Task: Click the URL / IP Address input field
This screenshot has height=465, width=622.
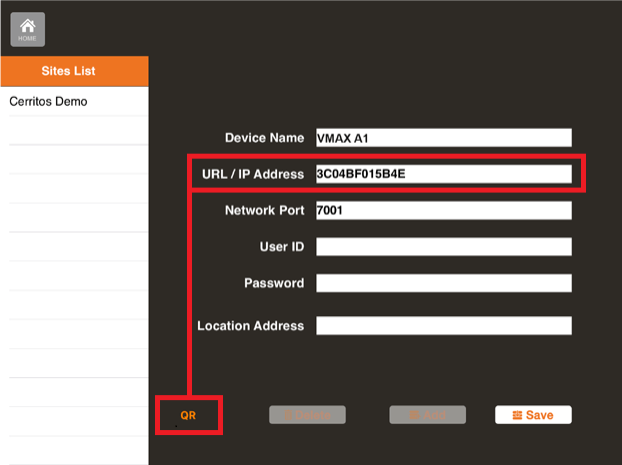Action: coord(443,174)
